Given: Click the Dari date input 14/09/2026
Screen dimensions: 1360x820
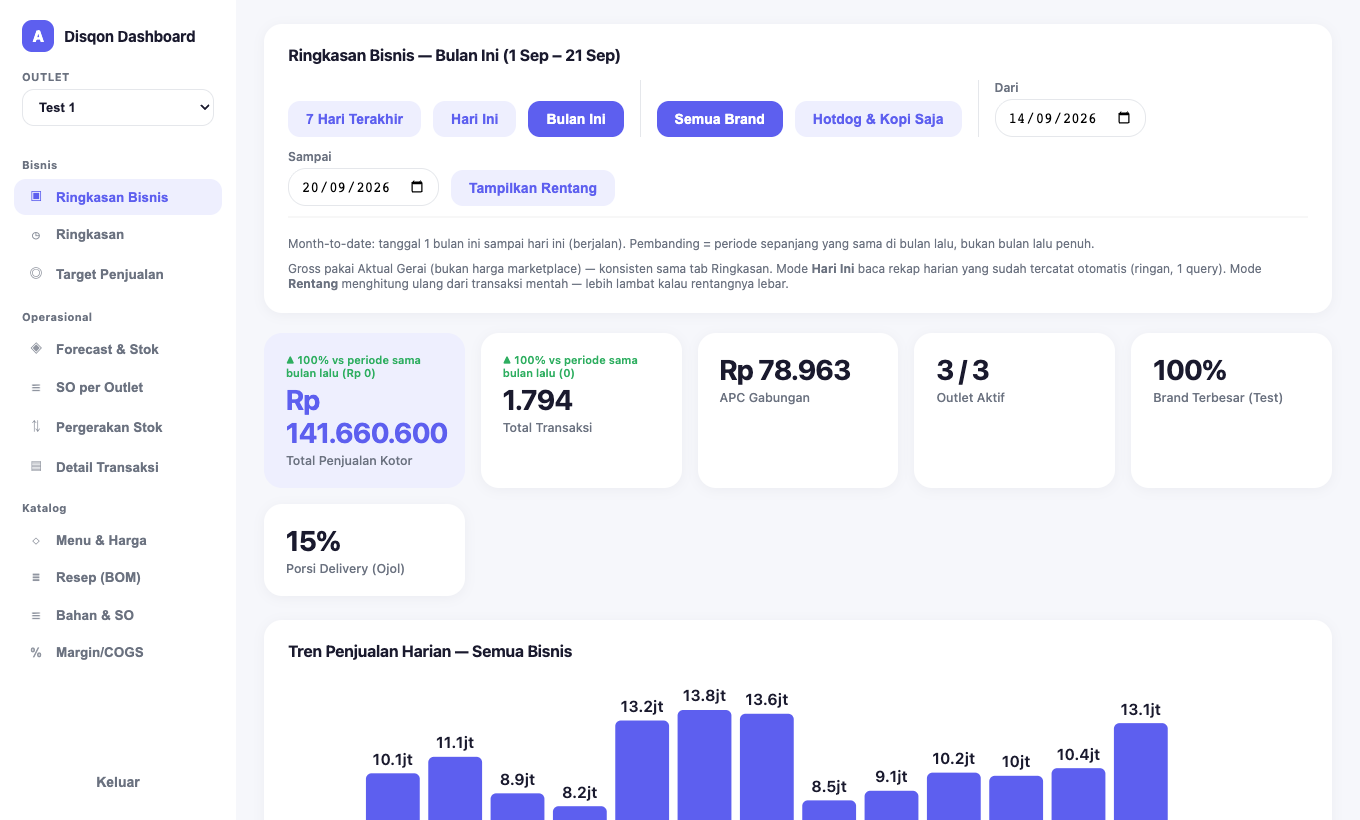Looking at the screenshot, I should (x=1070, y=118).
